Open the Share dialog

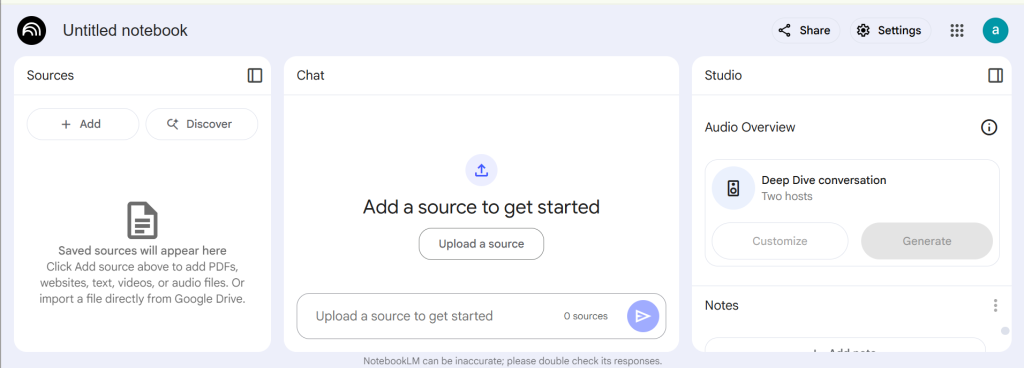[x=806, y=31]
